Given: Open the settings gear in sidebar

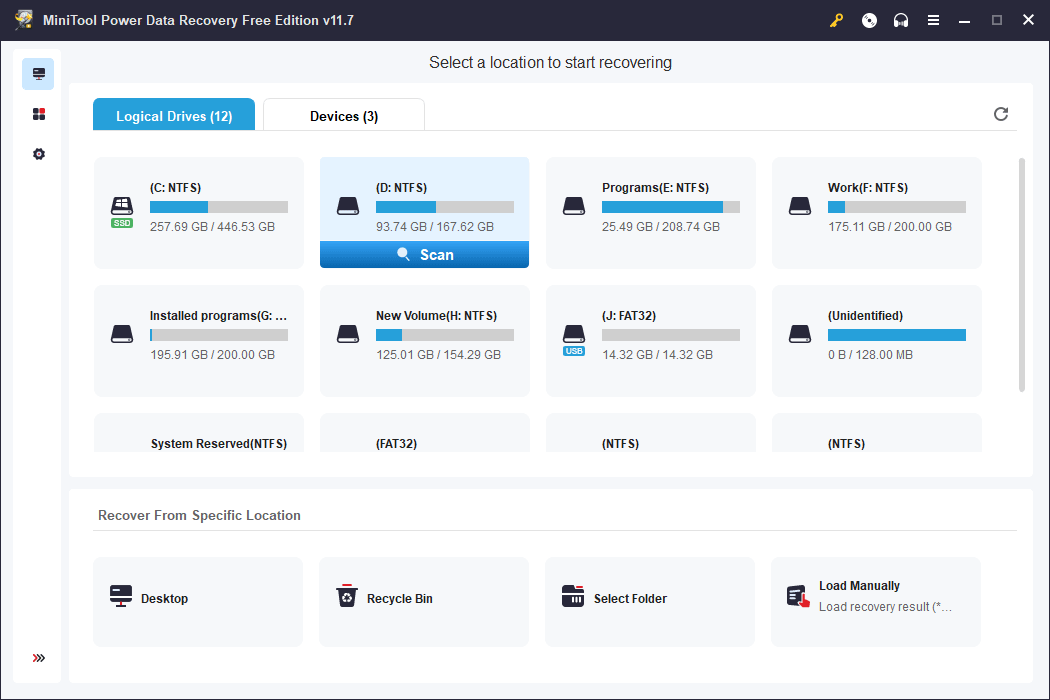Looking at the screenshot, I should 39,154.
